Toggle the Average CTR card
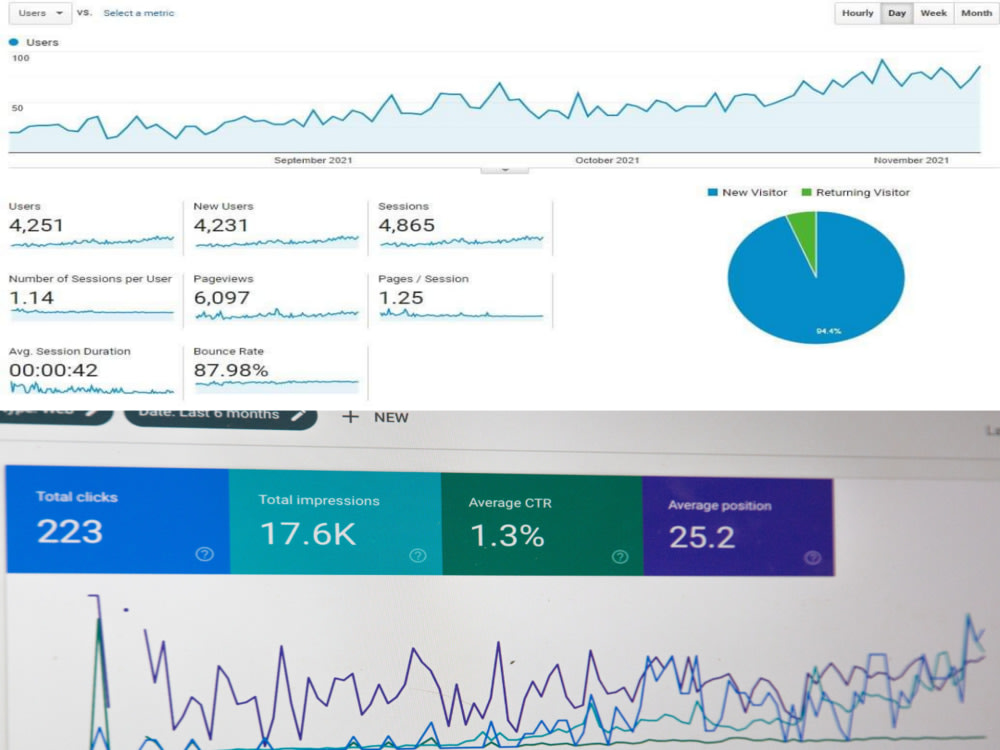1000x750 pixels. (542, 524)
